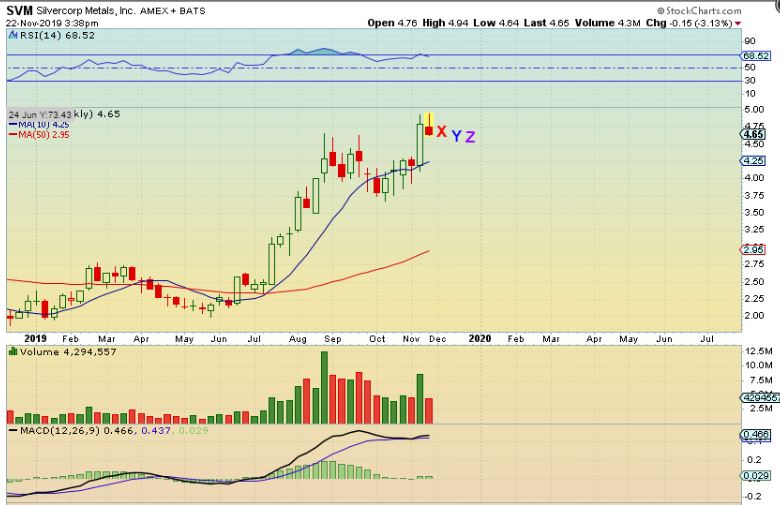Click the tallest green volume bar

tap(324, 388)
